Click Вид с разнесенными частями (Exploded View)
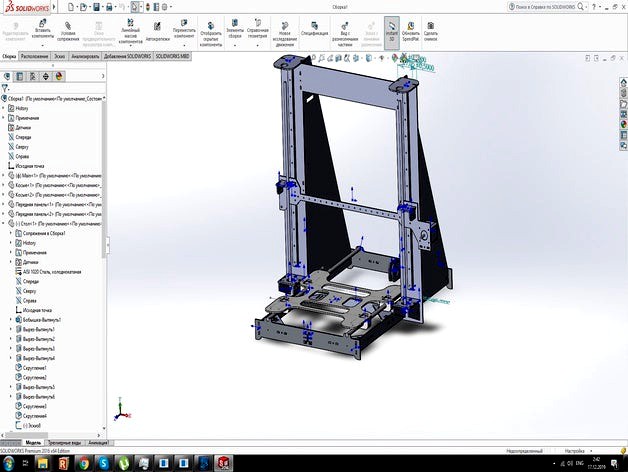Viewport: 628px width, 472px height. coord(345,34)
